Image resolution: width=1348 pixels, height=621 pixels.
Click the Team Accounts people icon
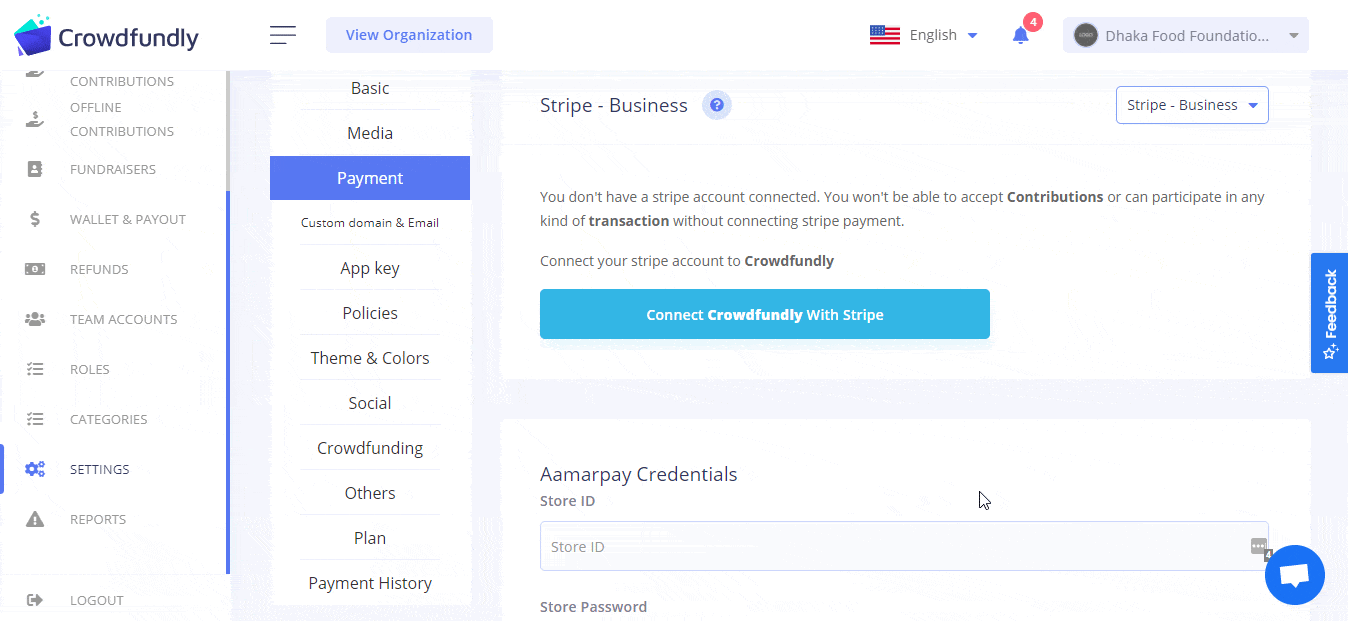35,319
